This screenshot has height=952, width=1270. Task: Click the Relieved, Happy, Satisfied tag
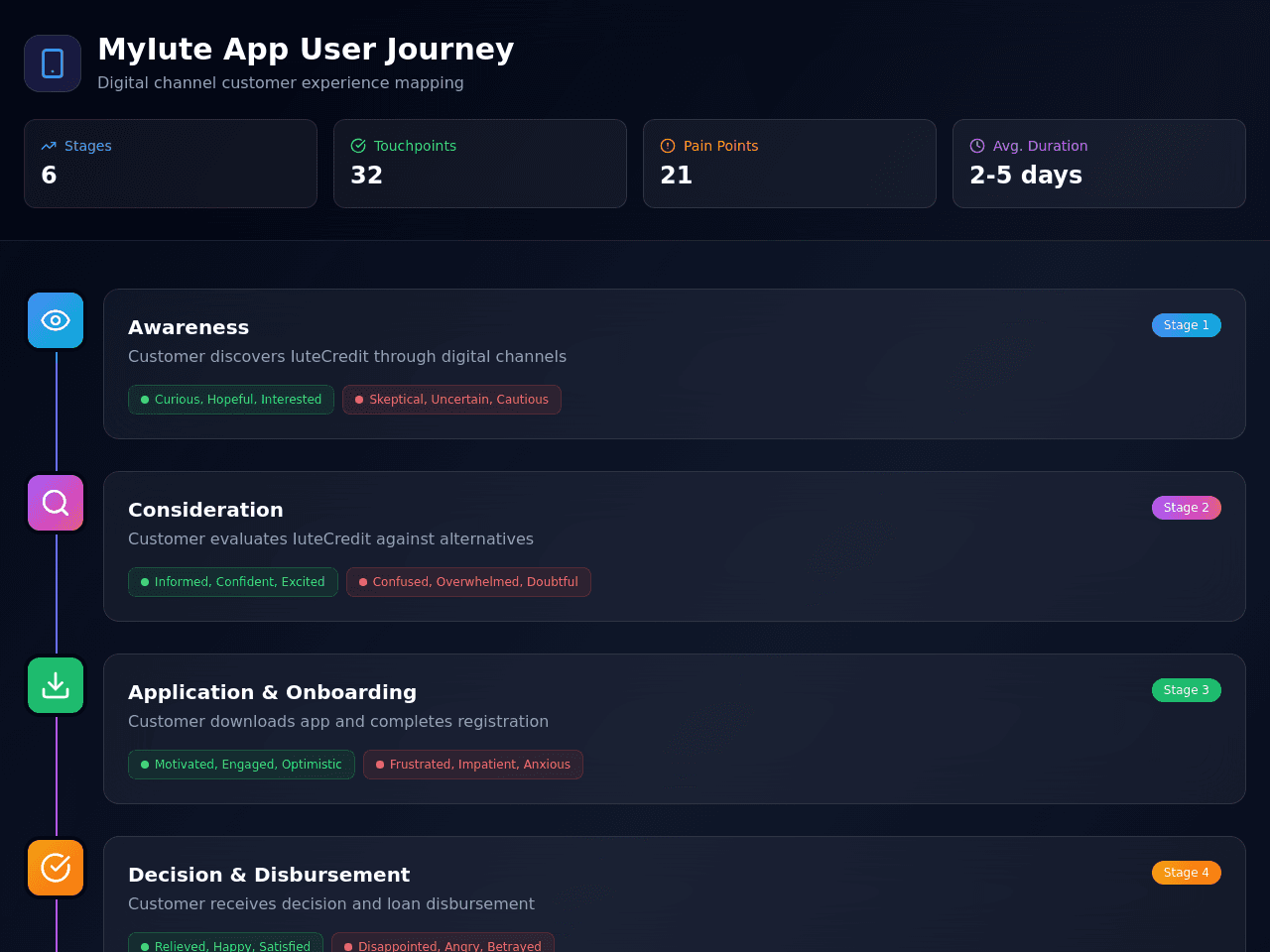[225, 943]
